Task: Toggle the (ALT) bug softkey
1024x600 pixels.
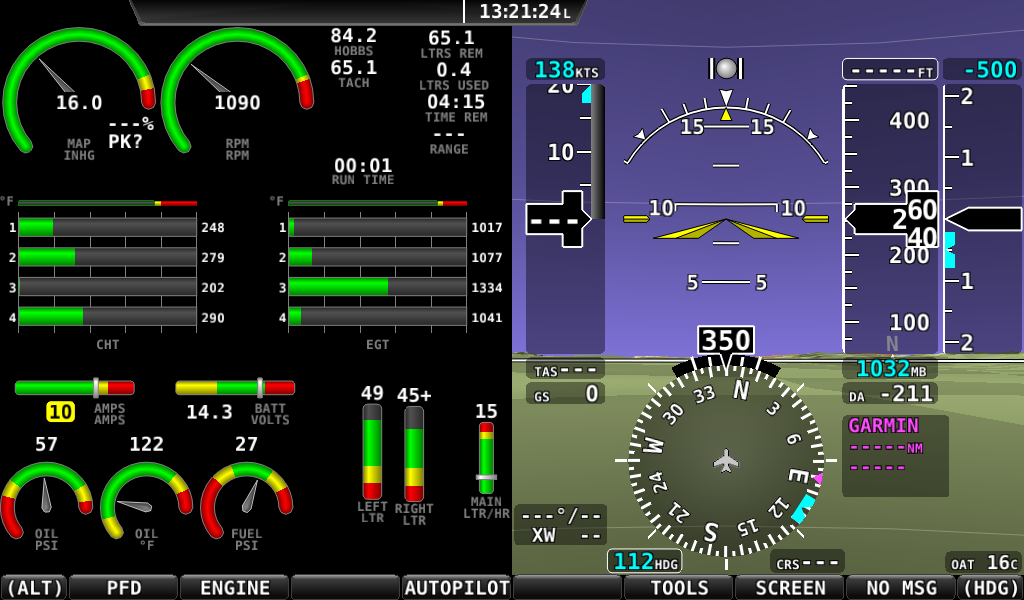Action: pyautogui.click(x=33, y=587)
